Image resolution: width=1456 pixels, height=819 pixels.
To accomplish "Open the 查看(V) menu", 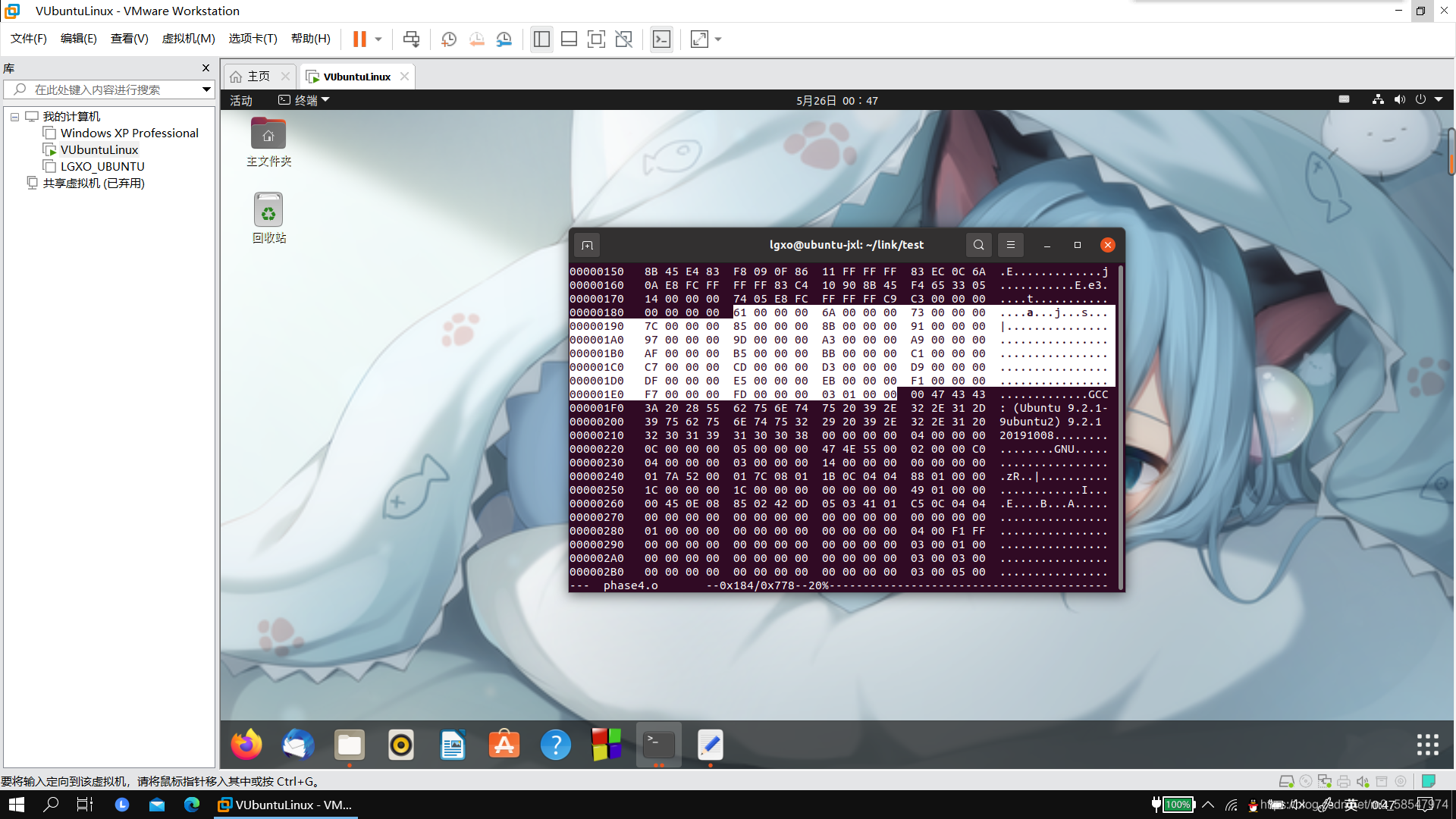I will (130, 39).
